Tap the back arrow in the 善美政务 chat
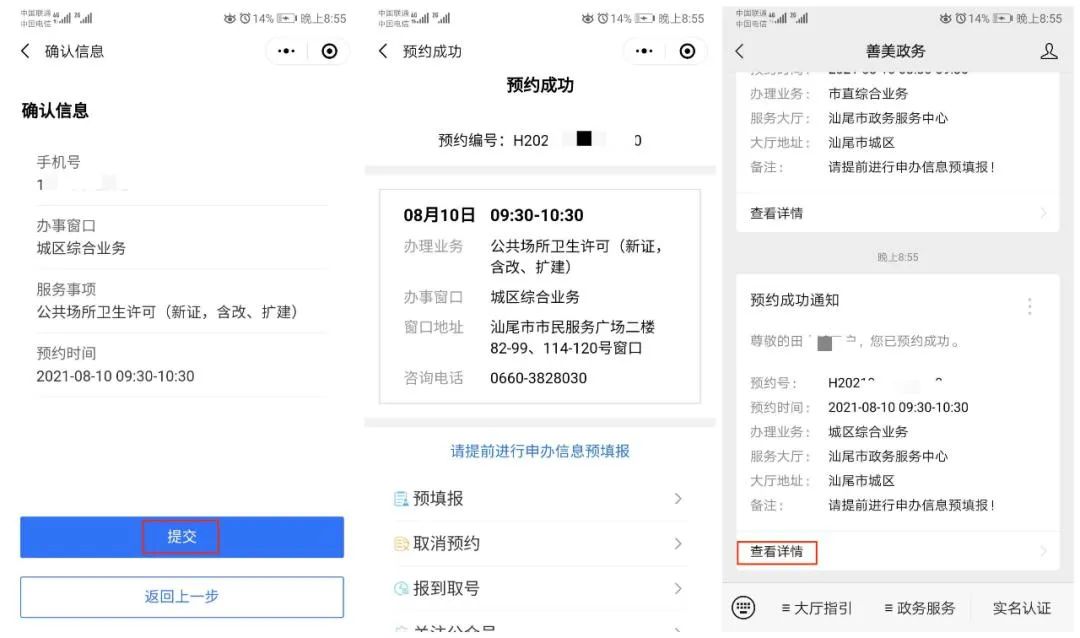Screen dimensions: 1080x638 click(x=738, y=49)
